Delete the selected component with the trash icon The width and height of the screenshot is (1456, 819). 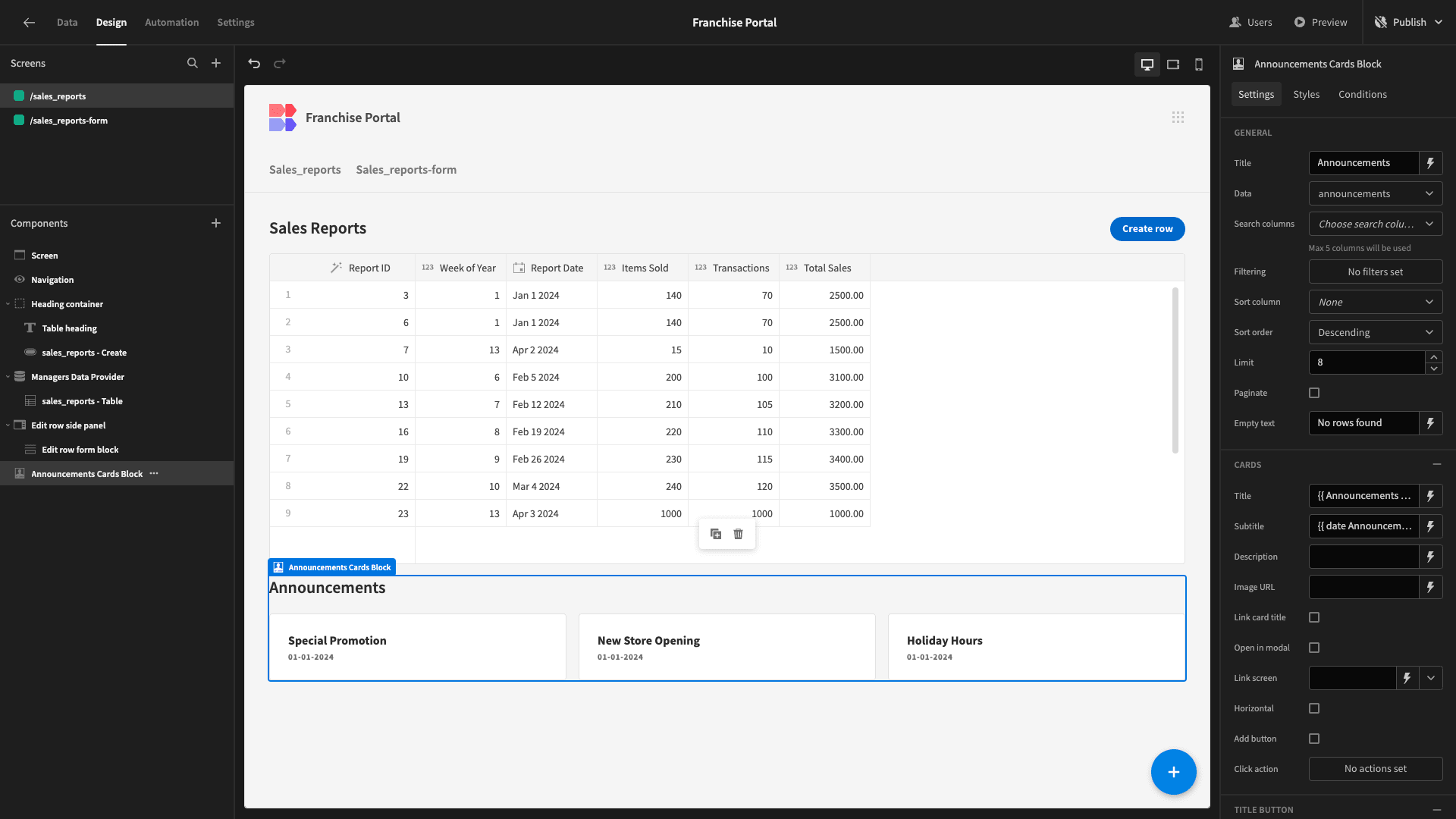[x=739, y=534]
